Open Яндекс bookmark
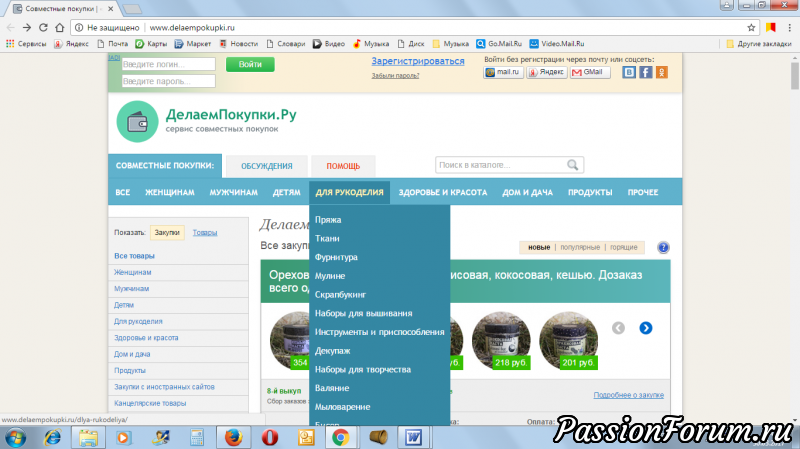Viewport: 800px width, 449px height. (x=72, y=44)
